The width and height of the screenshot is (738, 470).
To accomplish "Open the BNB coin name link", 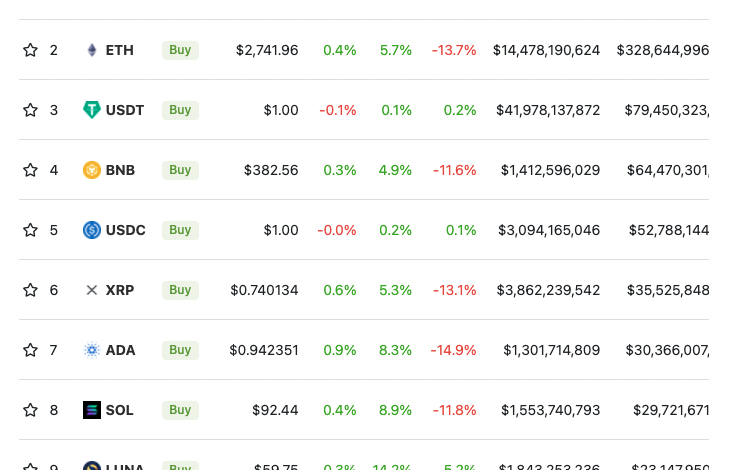I will [120, 170].
